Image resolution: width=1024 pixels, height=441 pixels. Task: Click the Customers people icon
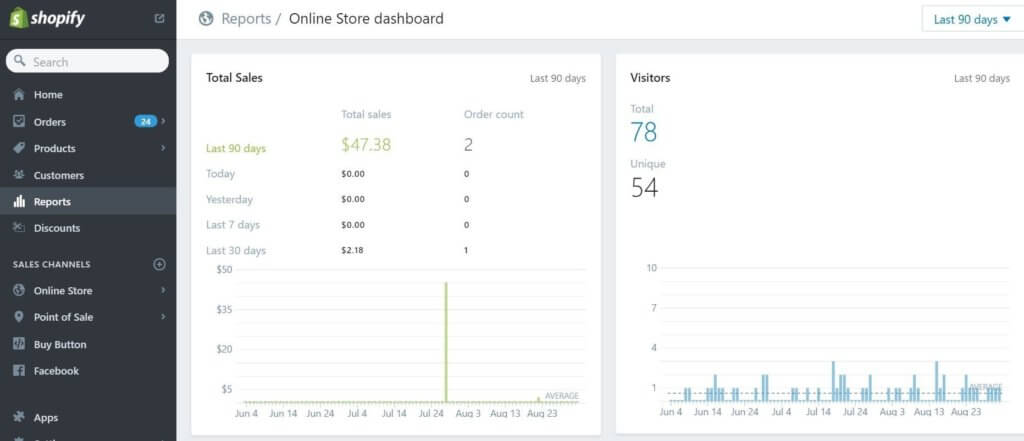pyautogui.click(x=19, y=175)
